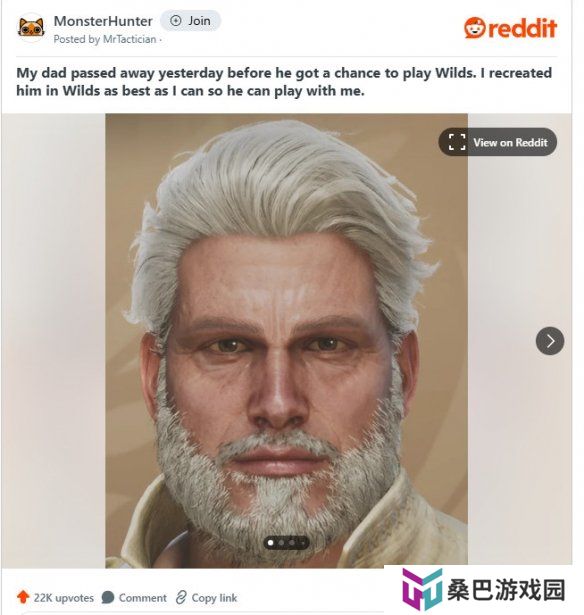
Task: Click the comment speech bubble icon
Action: point(107,597)
